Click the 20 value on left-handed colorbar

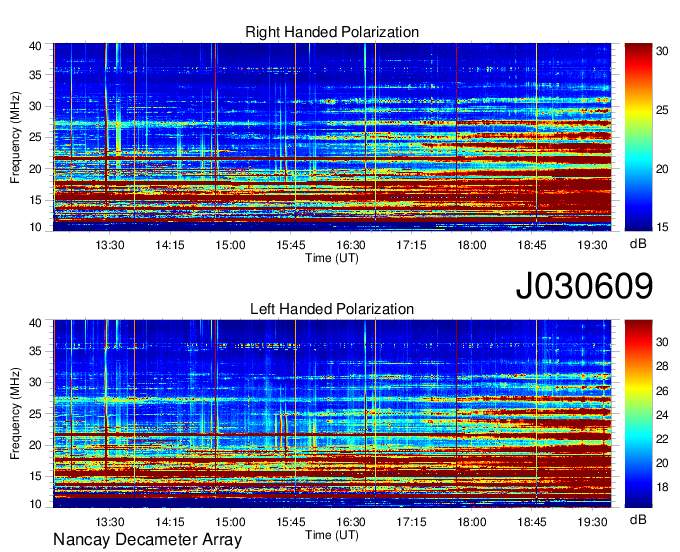(662, 463)
